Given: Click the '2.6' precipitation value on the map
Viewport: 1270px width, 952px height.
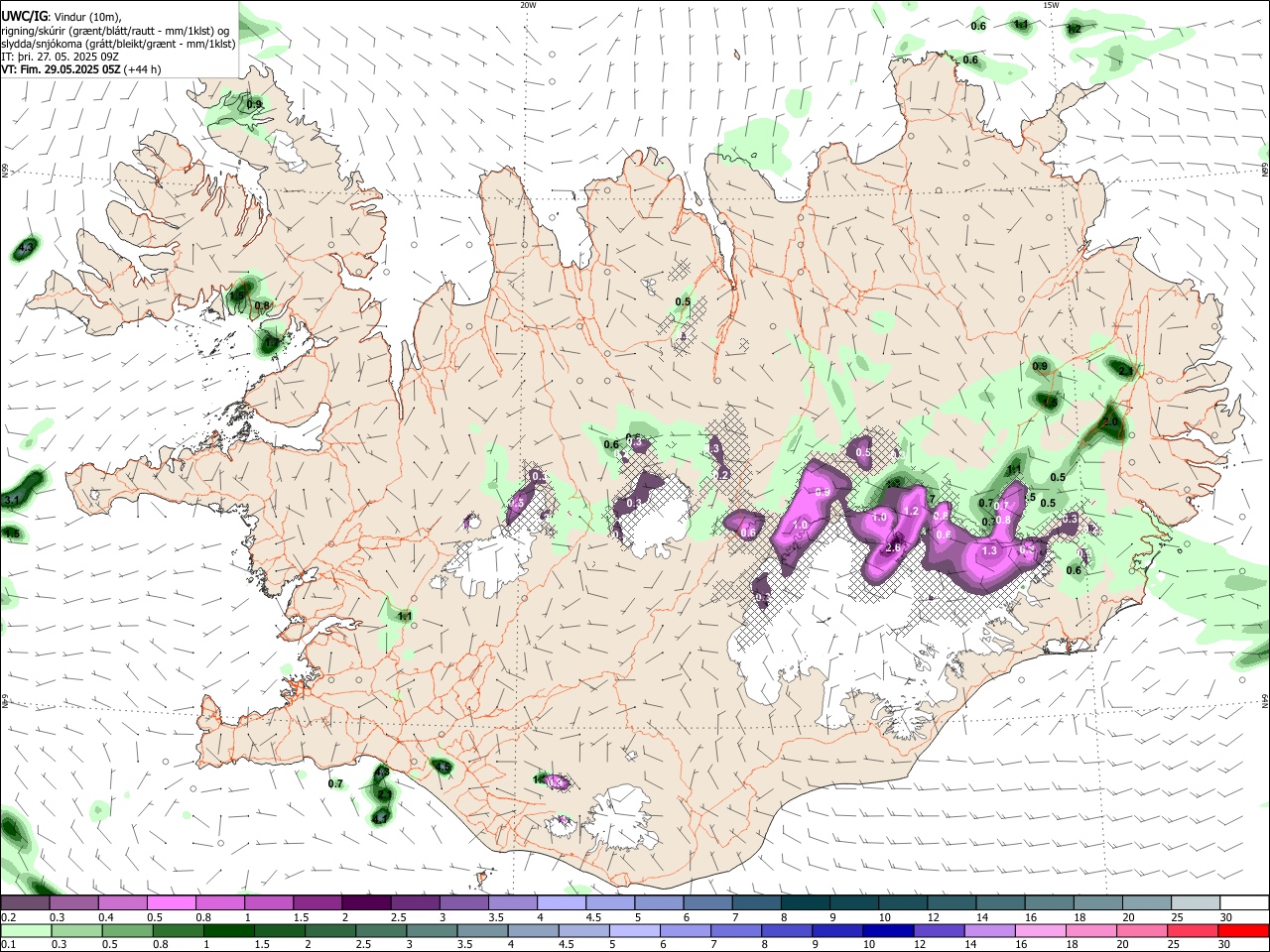Looking at the screenshot, I should pos(892,547).
